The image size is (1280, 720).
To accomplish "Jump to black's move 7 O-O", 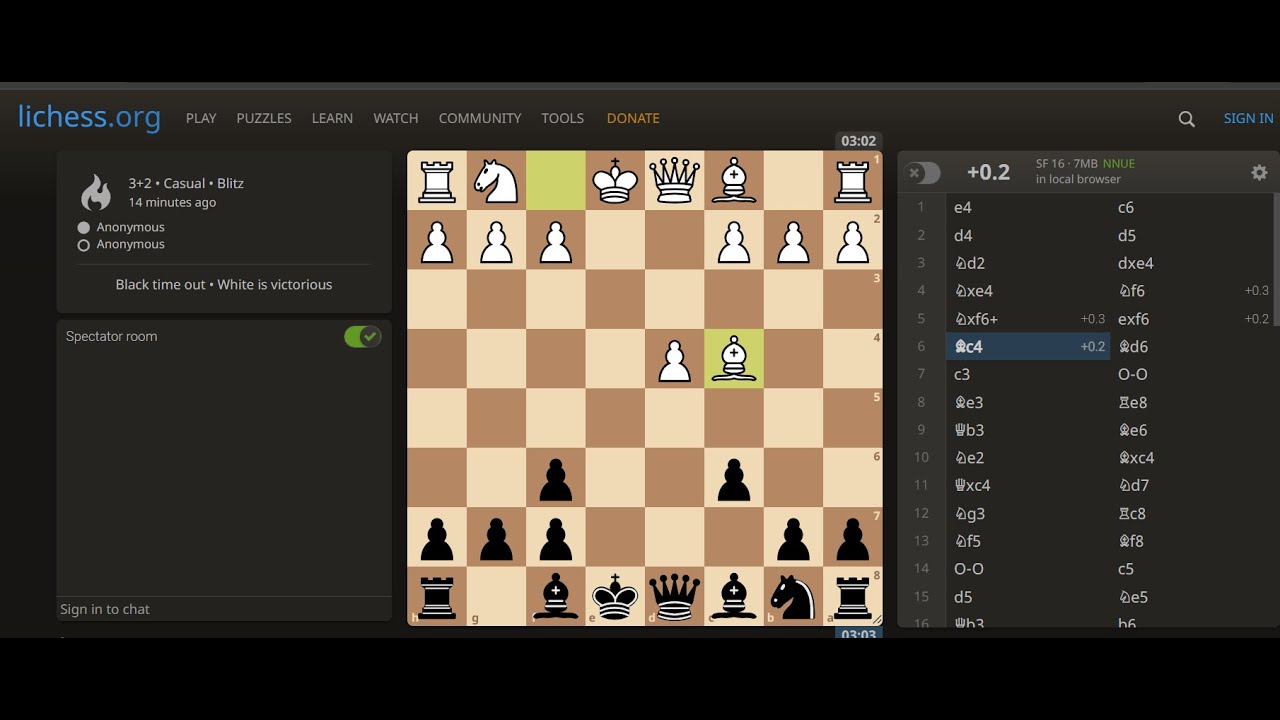I will click(x=1192, y=375).
